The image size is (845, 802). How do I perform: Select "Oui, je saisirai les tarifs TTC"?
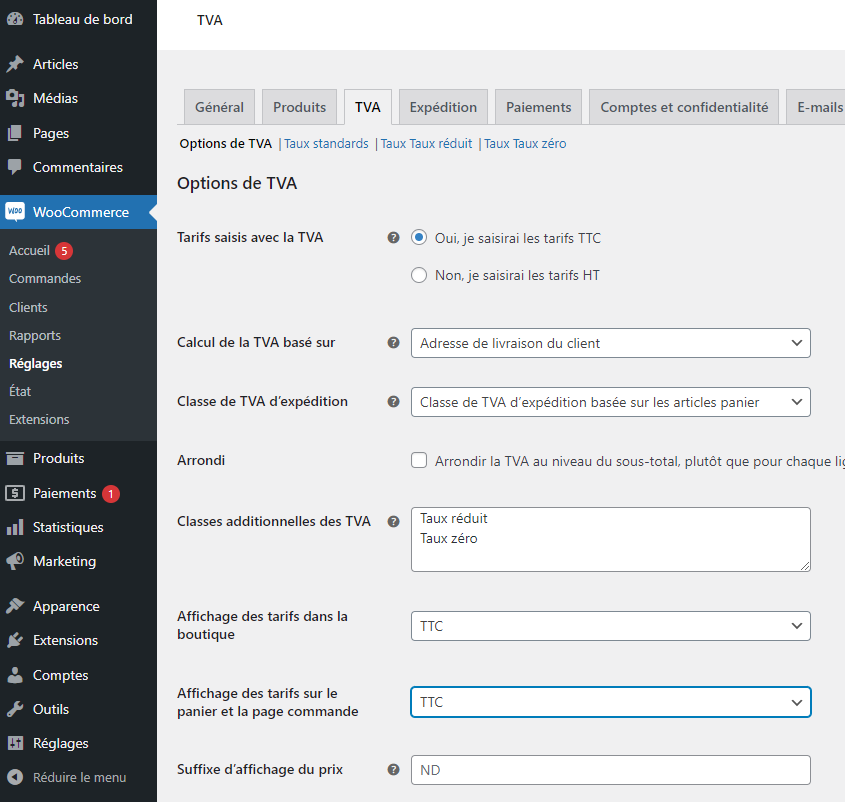419,238
